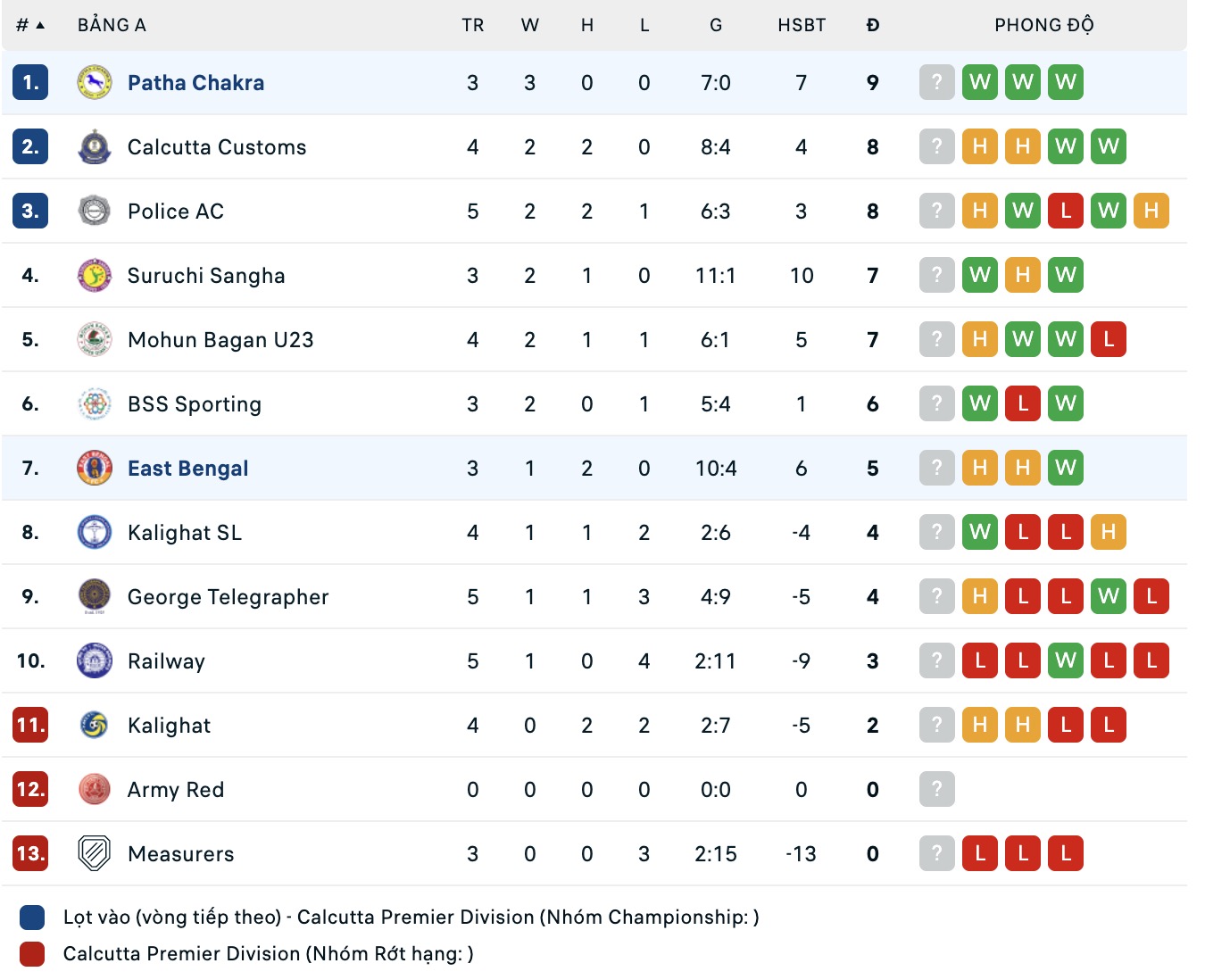Open the Railway team logo
The height and width of the screenshot is (980, 1205).
(94, 660)
